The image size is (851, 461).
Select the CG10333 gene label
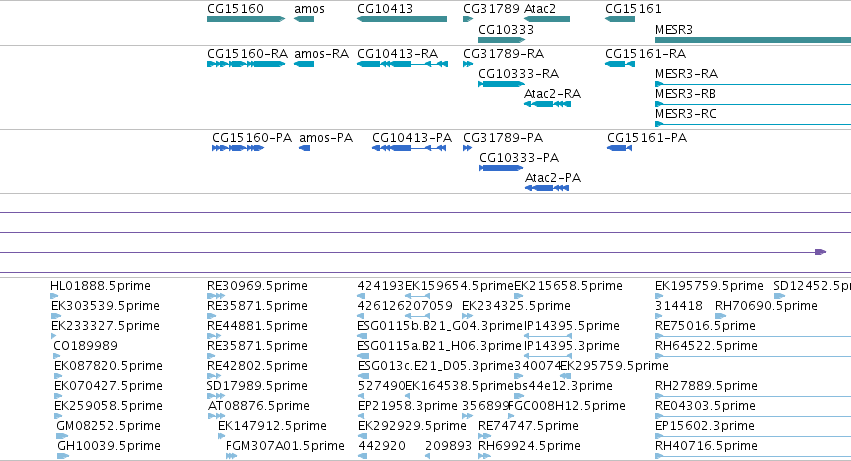[x=506, y=30]
